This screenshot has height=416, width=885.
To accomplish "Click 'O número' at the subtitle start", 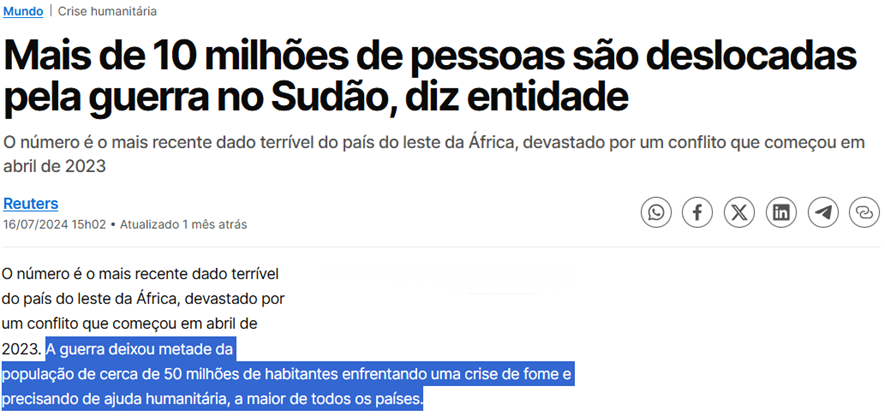I will [38, 142].
